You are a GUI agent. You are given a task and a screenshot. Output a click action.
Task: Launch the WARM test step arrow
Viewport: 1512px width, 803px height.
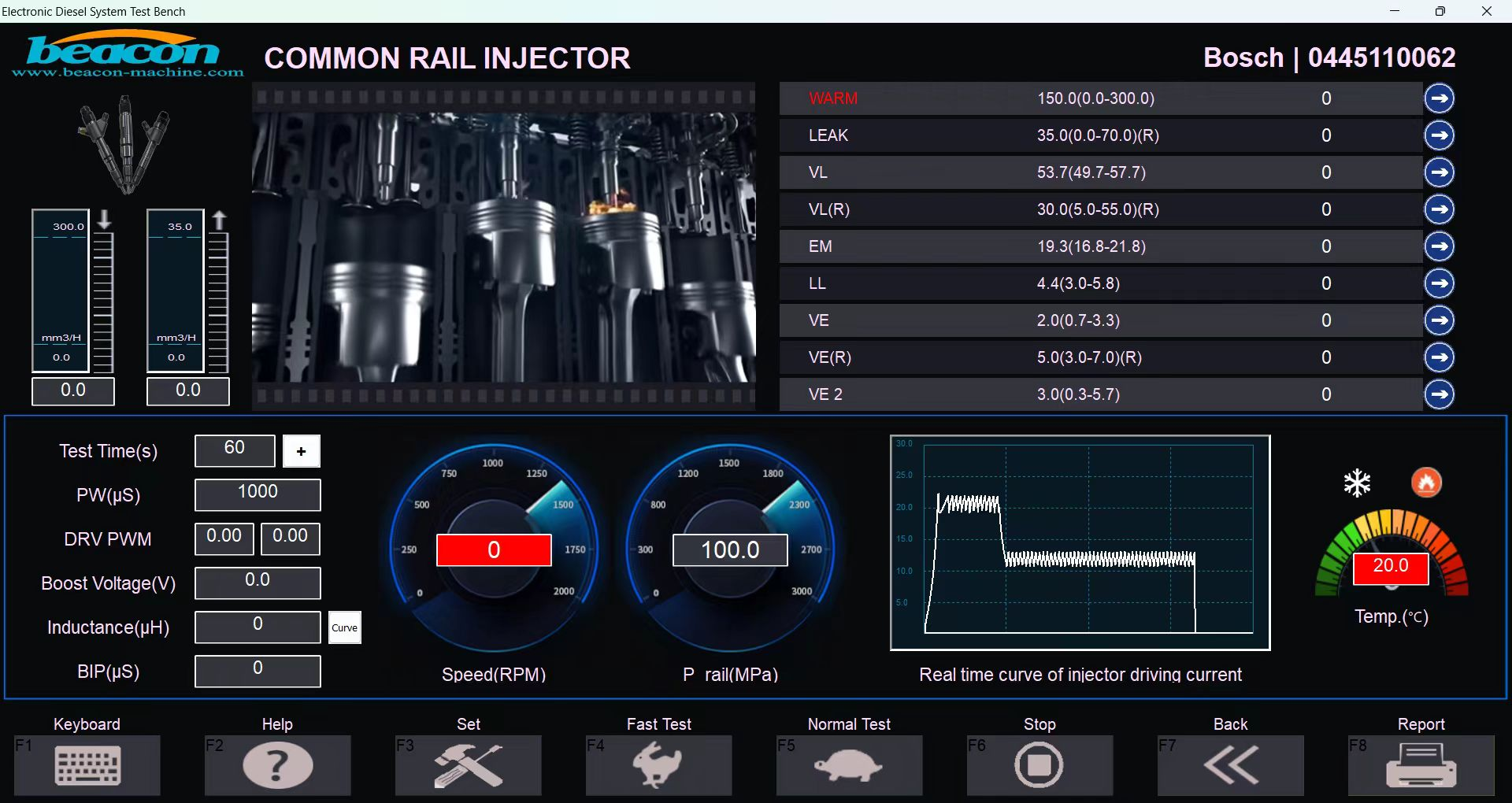coord(1440,98)
